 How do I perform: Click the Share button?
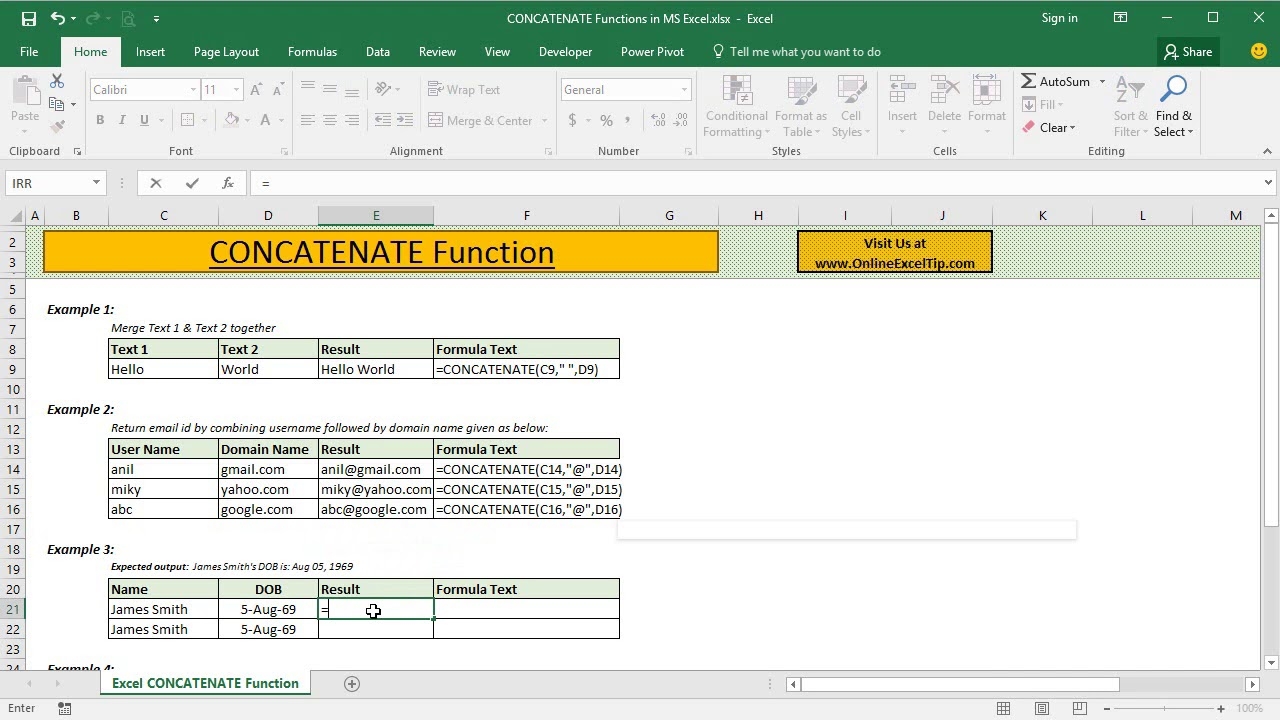click(x=1187, y=52)
